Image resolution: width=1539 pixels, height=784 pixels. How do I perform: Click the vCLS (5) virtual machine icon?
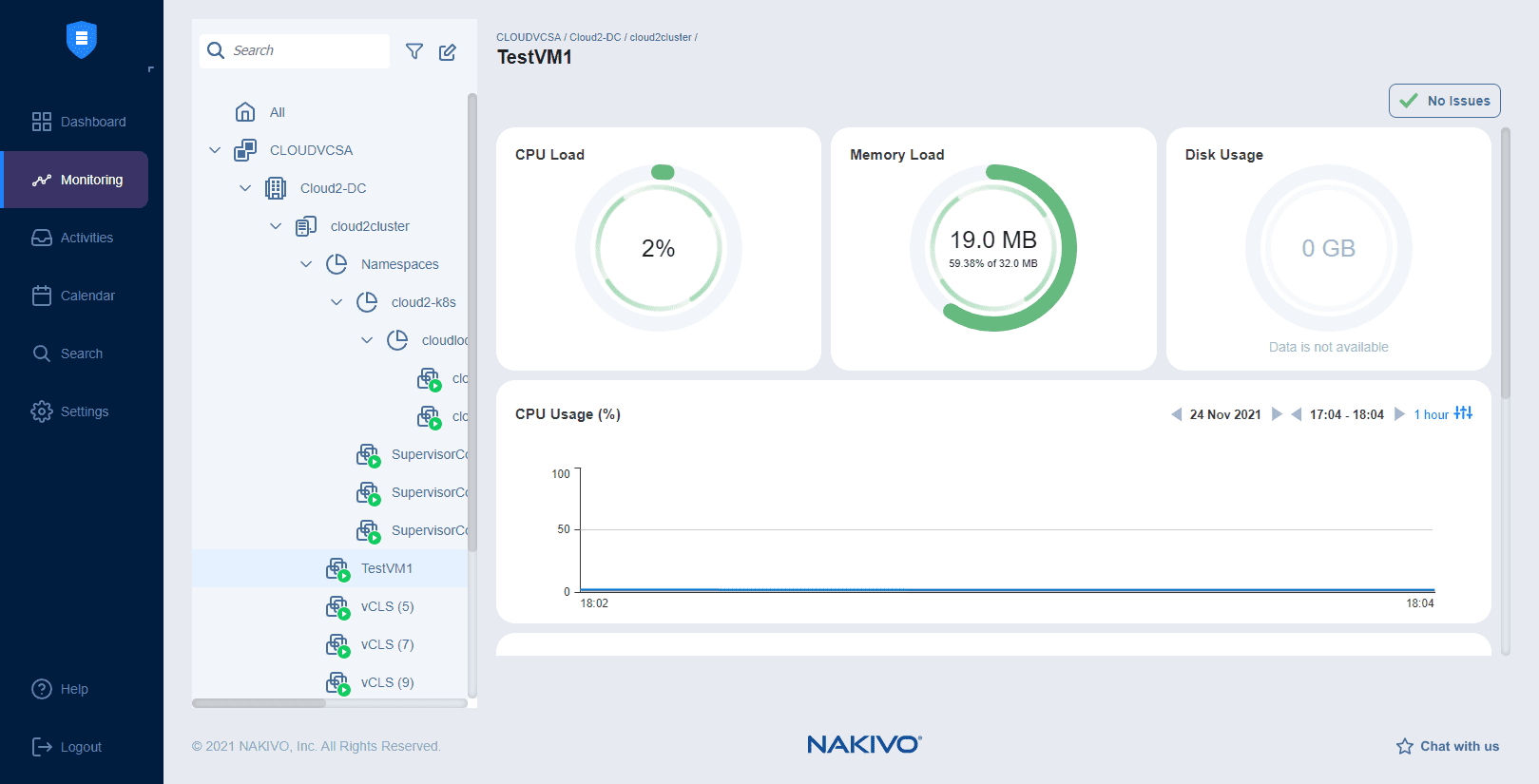tap(338, 607)
